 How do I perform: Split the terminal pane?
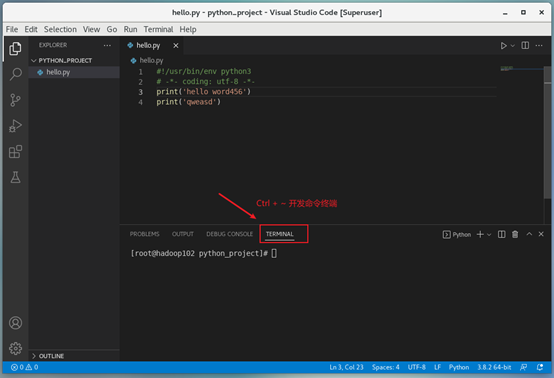point(501,234)
